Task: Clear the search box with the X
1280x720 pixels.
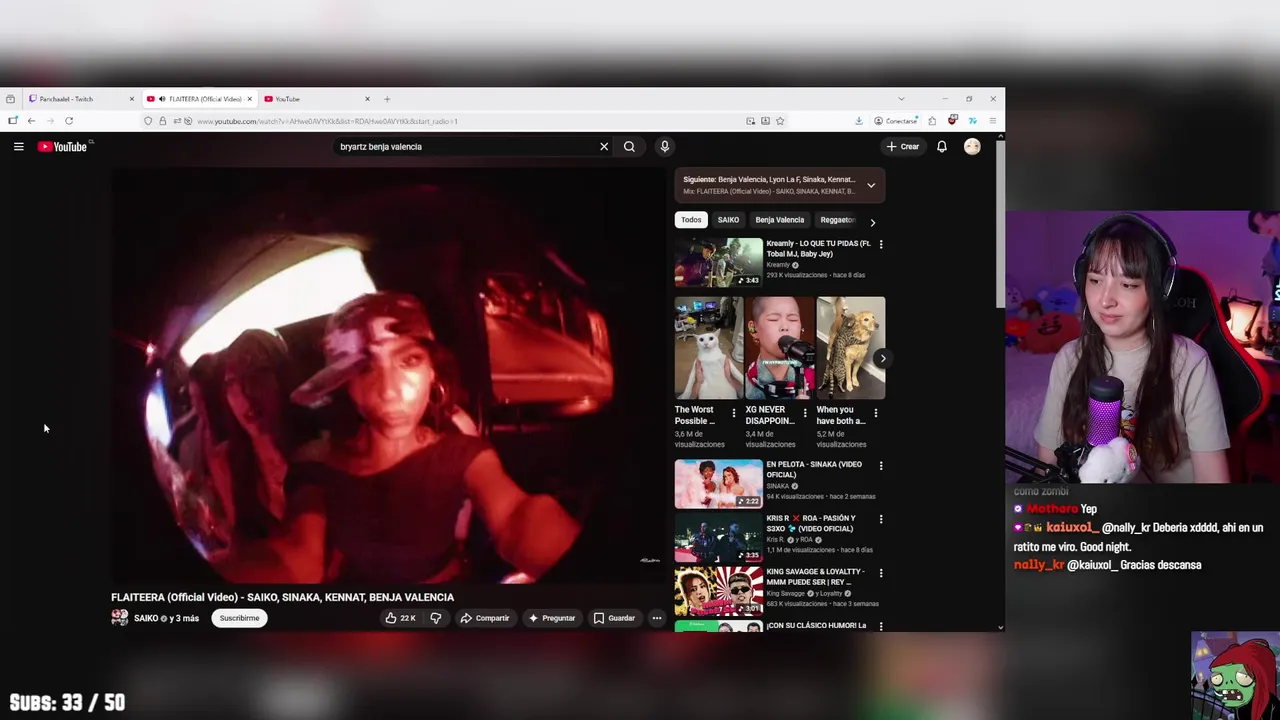Action: pyautogui.click(x=604, y=147)
